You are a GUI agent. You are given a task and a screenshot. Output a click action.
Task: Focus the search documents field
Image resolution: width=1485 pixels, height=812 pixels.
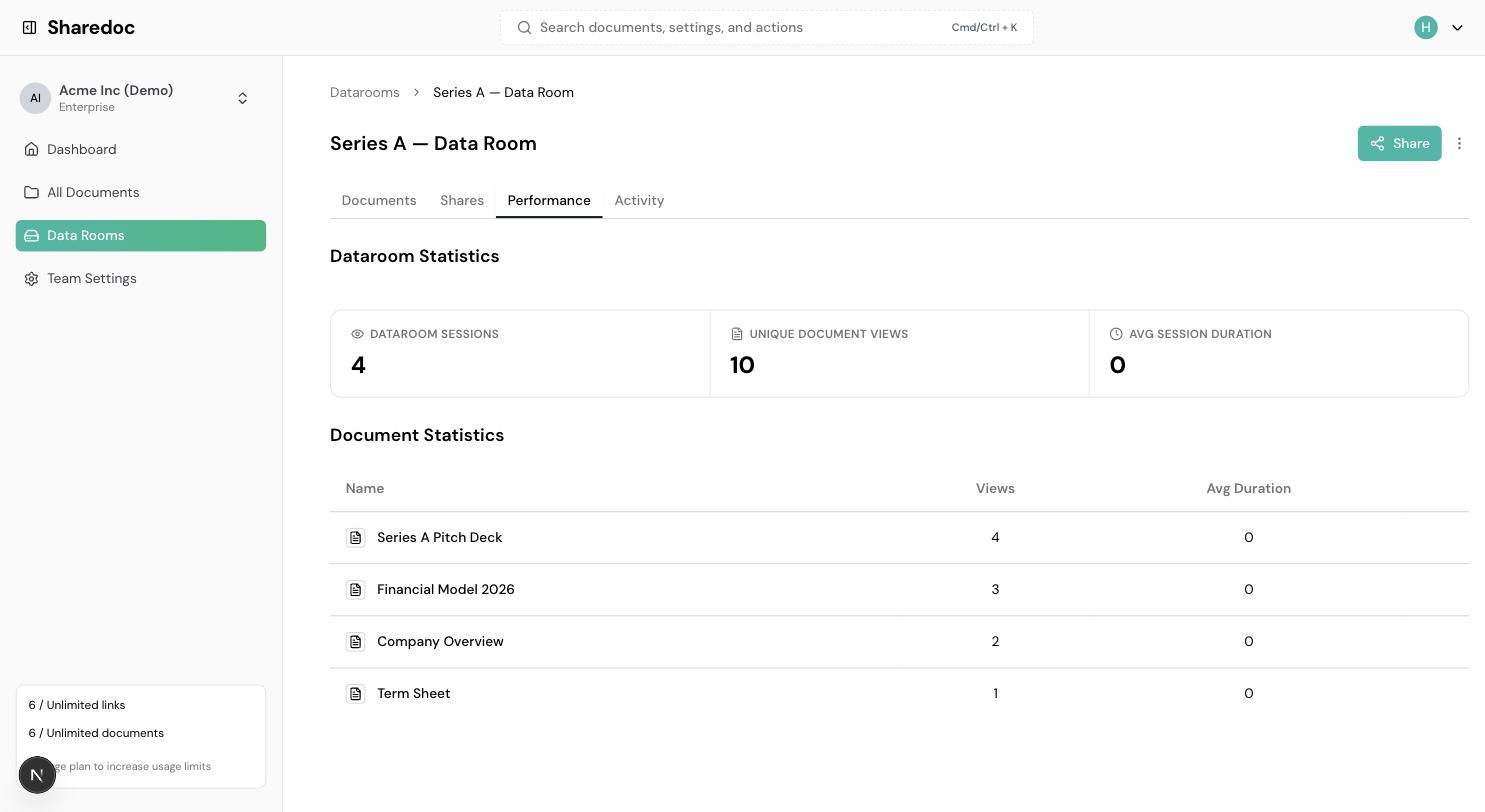point(767,28)
